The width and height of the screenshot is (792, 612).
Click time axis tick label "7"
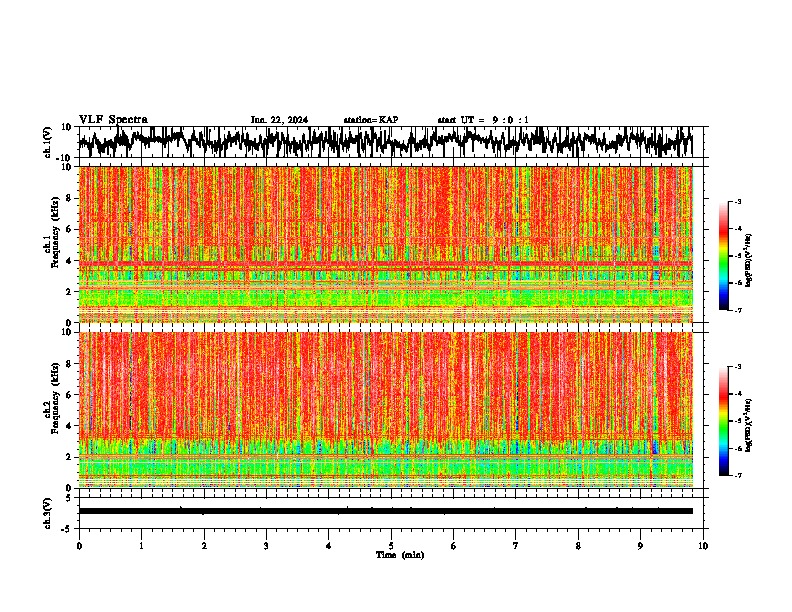516,546
